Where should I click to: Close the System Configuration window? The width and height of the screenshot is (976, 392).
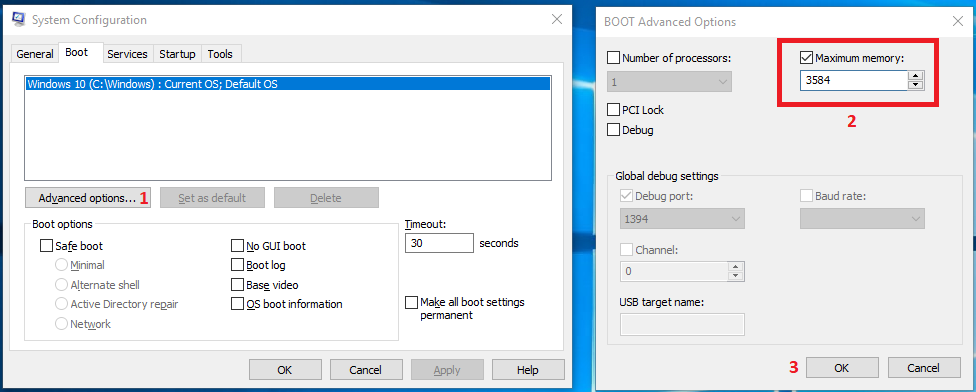tap(557, 19)
